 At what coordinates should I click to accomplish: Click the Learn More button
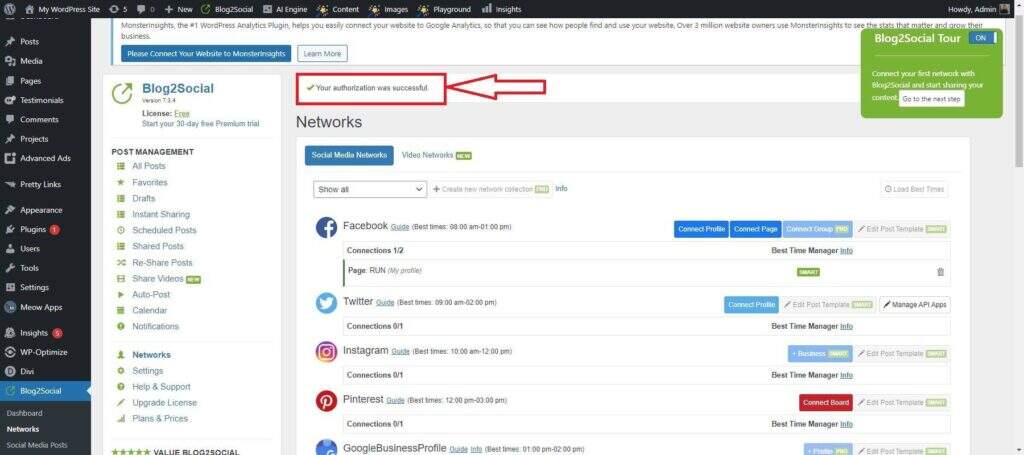pos(323,54)
